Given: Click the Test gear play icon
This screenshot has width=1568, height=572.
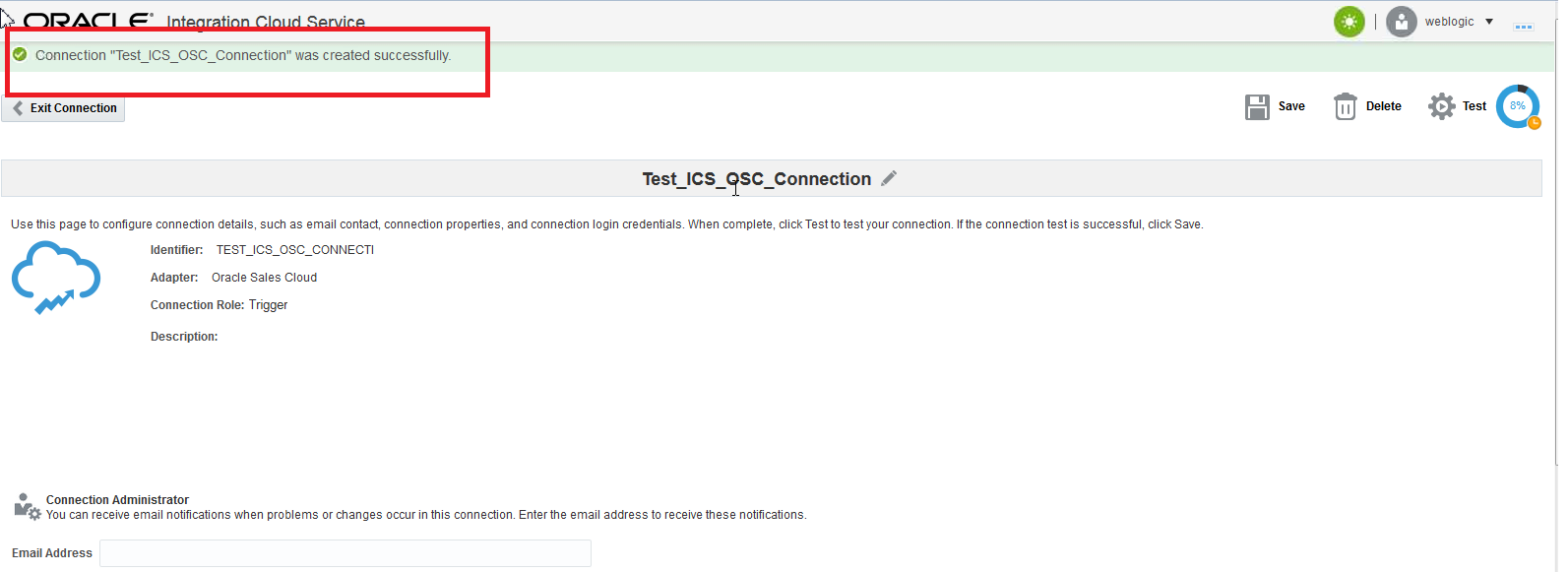Looking at the screenshot, I should 1442,106.
